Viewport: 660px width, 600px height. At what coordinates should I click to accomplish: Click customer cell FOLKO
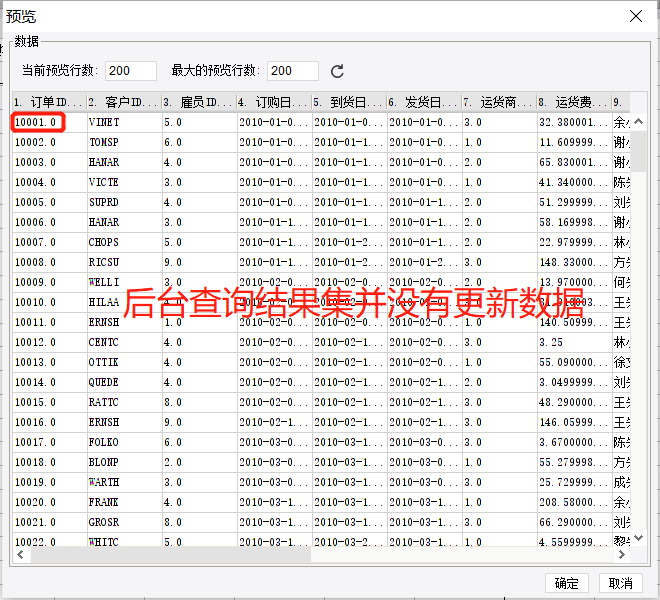click(125, 443)
